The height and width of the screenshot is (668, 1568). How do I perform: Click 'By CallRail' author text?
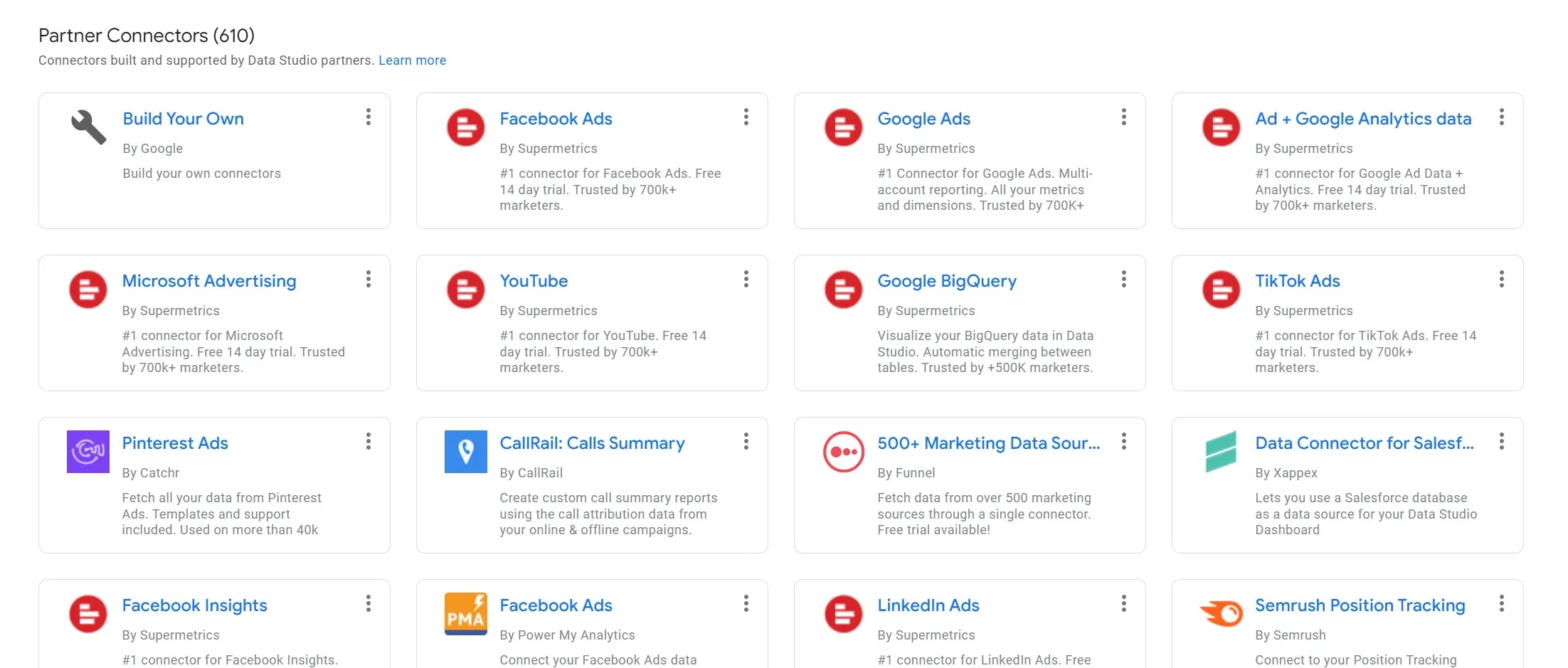click(531, 473)
